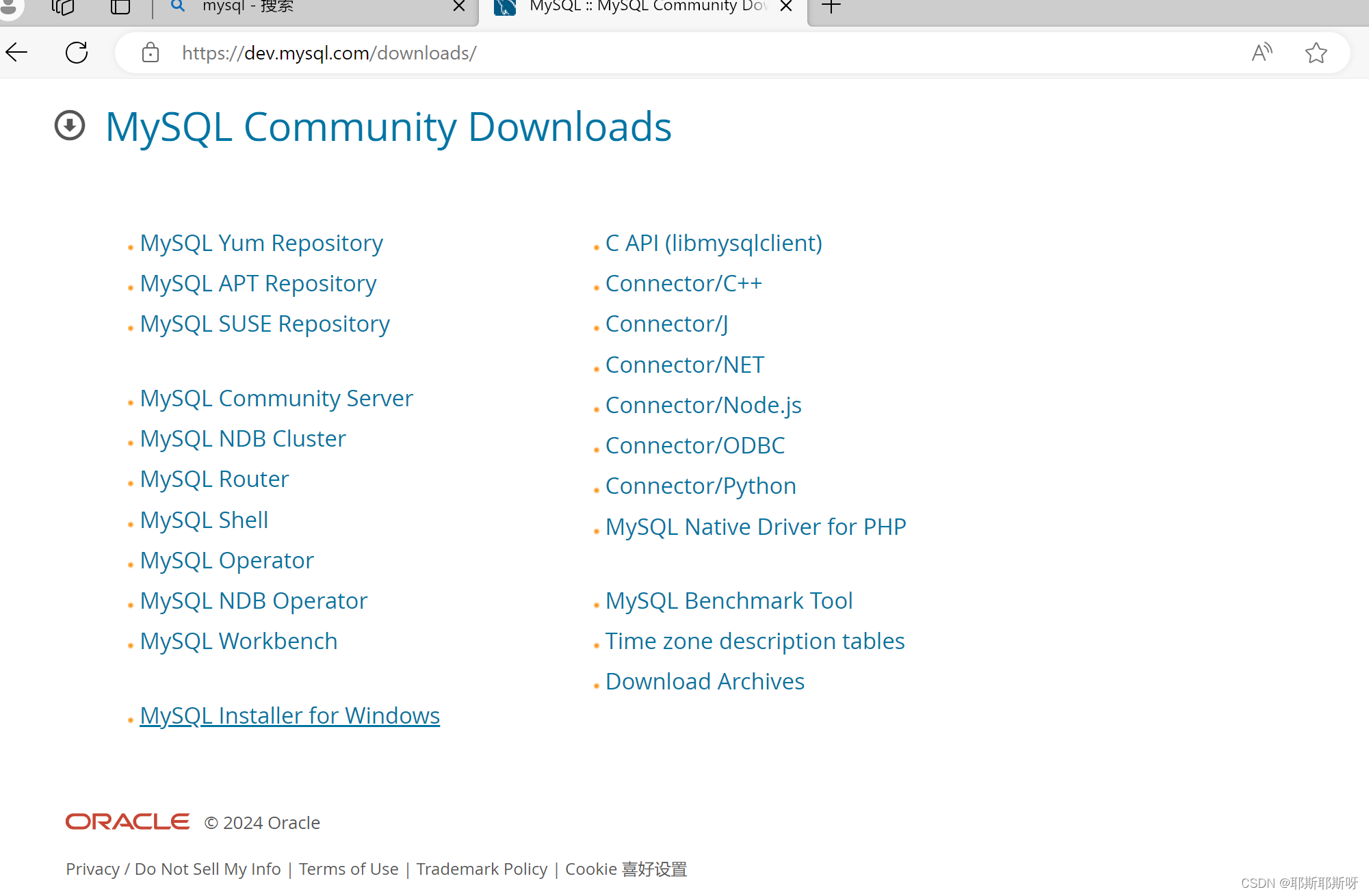Image resolution: width=1369 pixels, height=896 pixels.
Task: Click the address bar URL field
Action: tap(684, 53)
